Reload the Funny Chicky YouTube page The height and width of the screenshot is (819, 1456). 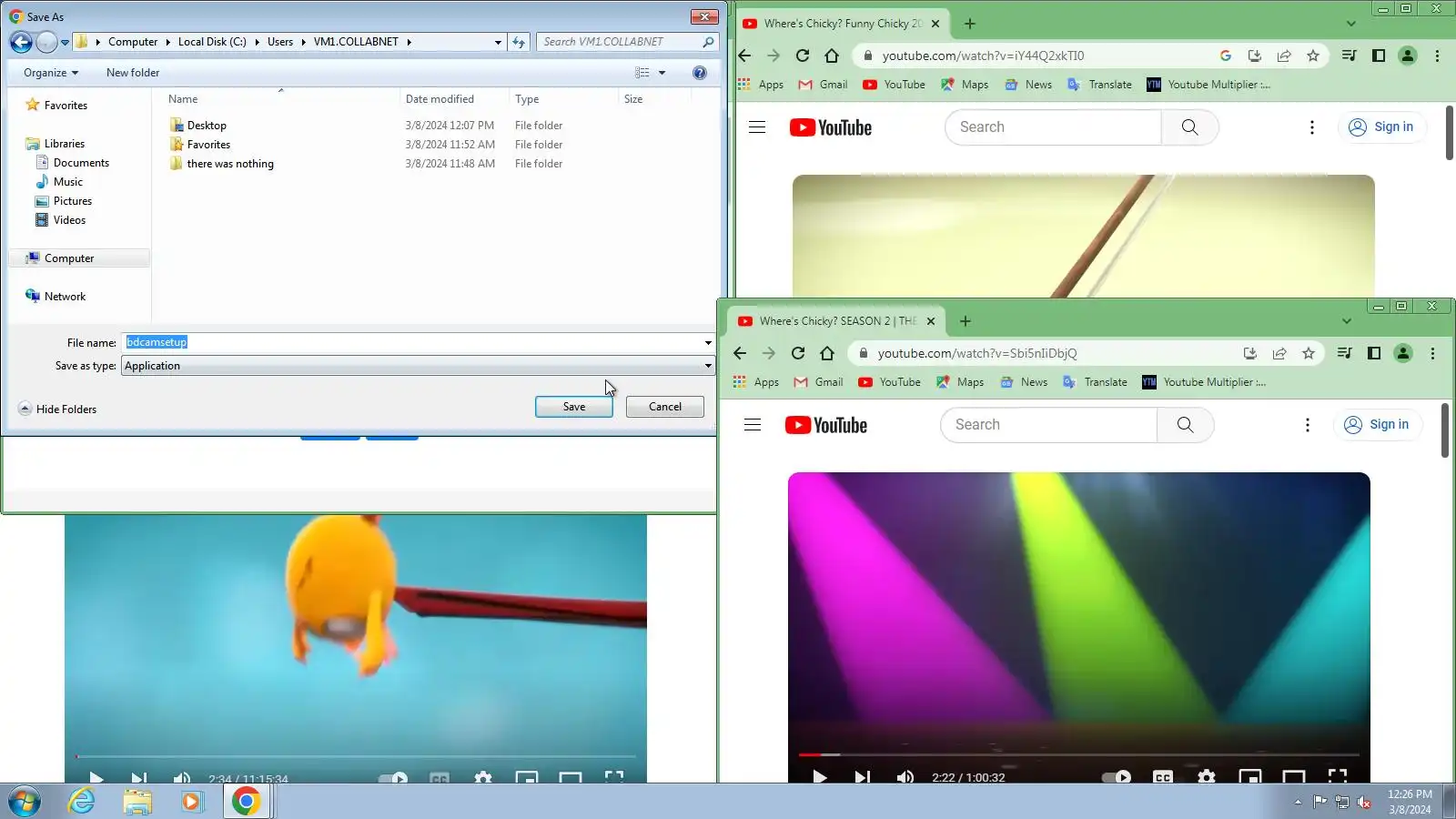coord(803,56)
